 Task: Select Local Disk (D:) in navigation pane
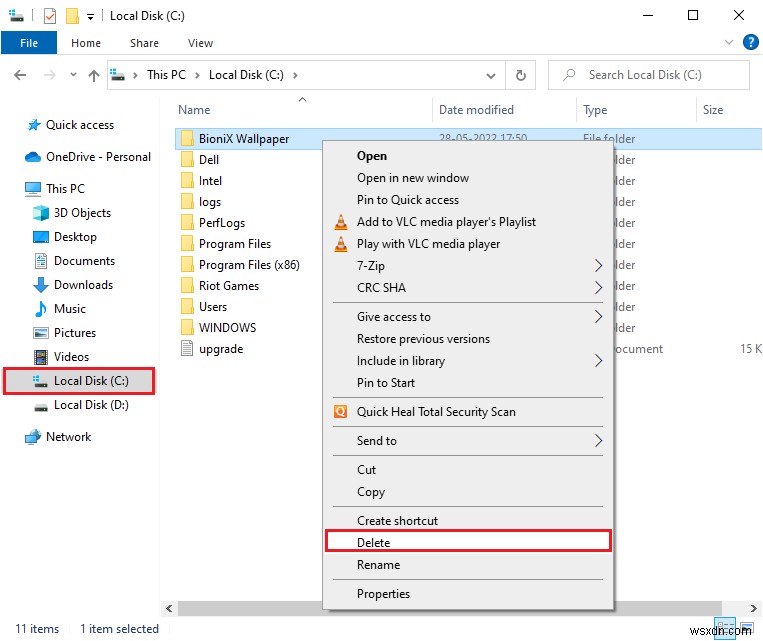(x=90, y=405)
